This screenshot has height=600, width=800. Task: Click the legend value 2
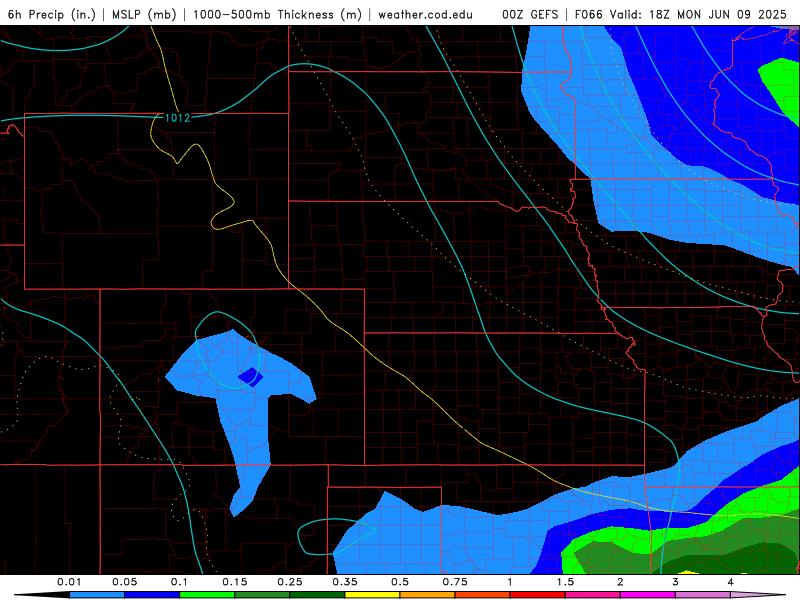(x=620, y=582)
